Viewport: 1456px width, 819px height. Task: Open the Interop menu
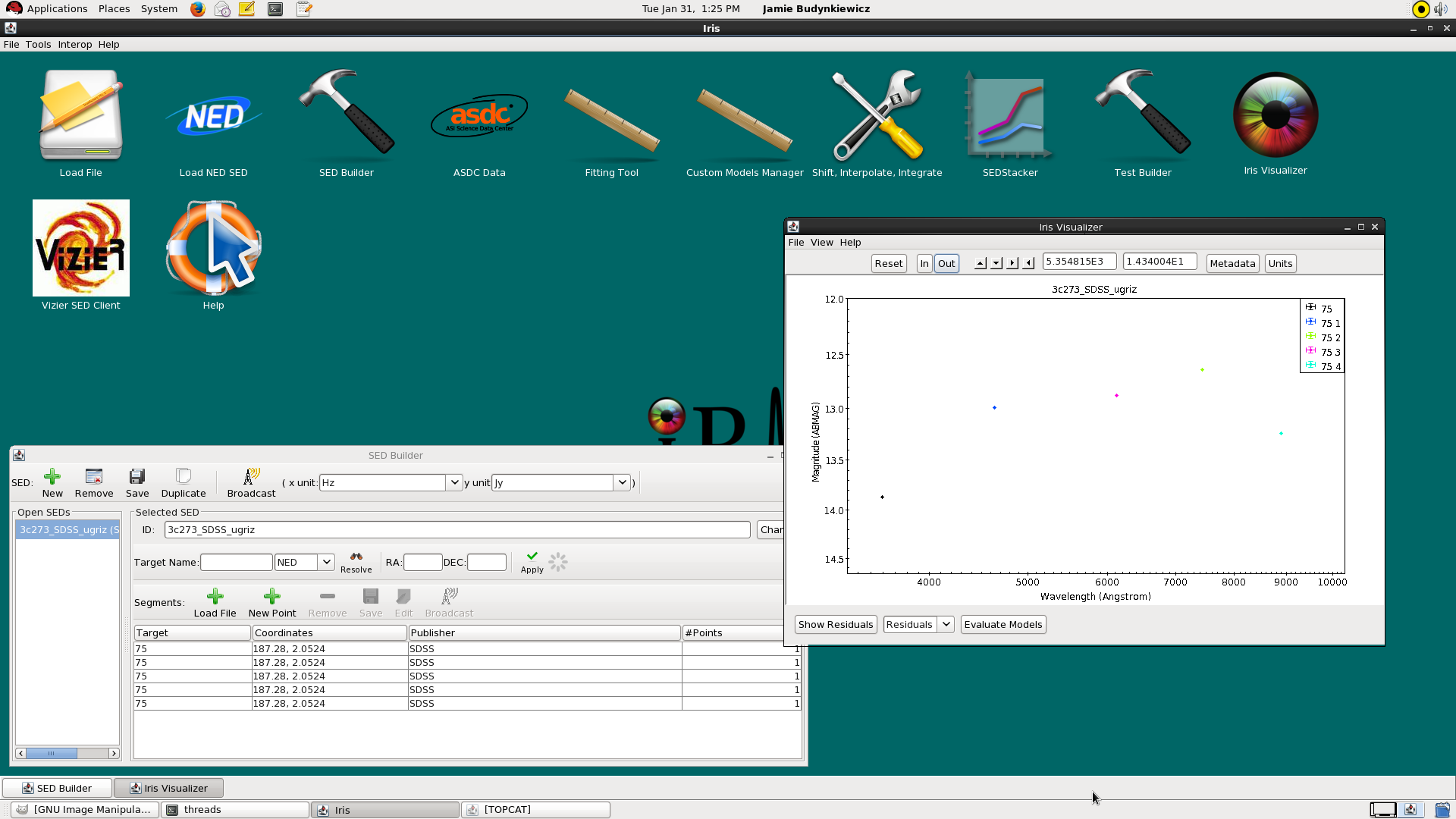(x=74, y=44)
